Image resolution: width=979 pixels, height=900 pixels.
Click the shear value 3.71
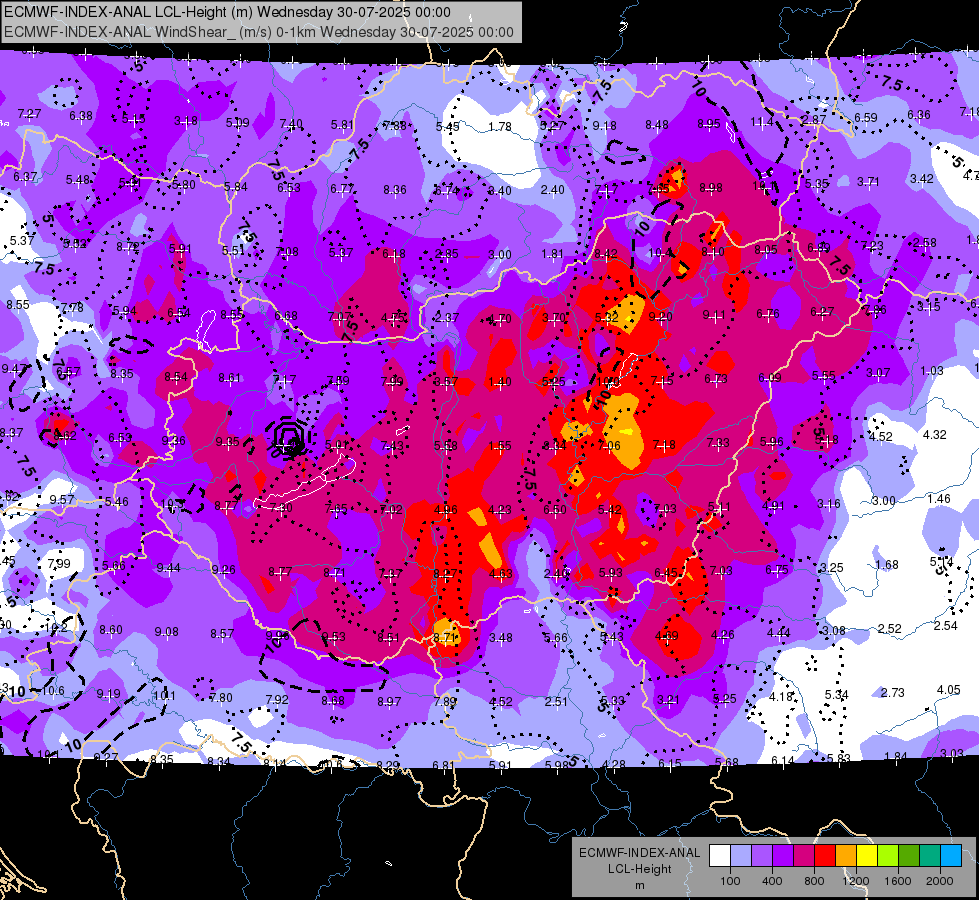(868, 182)
